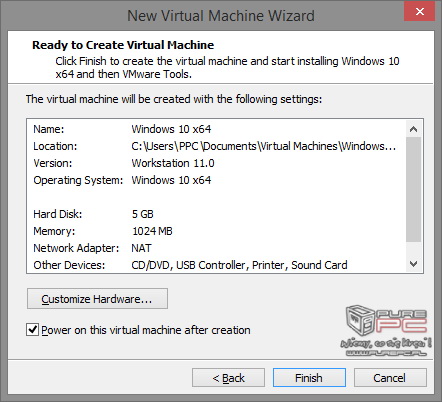Viewport: 442px width, 402px height.
Task: Click the settings list scrollbar thumb
Action: click(413, 189)
